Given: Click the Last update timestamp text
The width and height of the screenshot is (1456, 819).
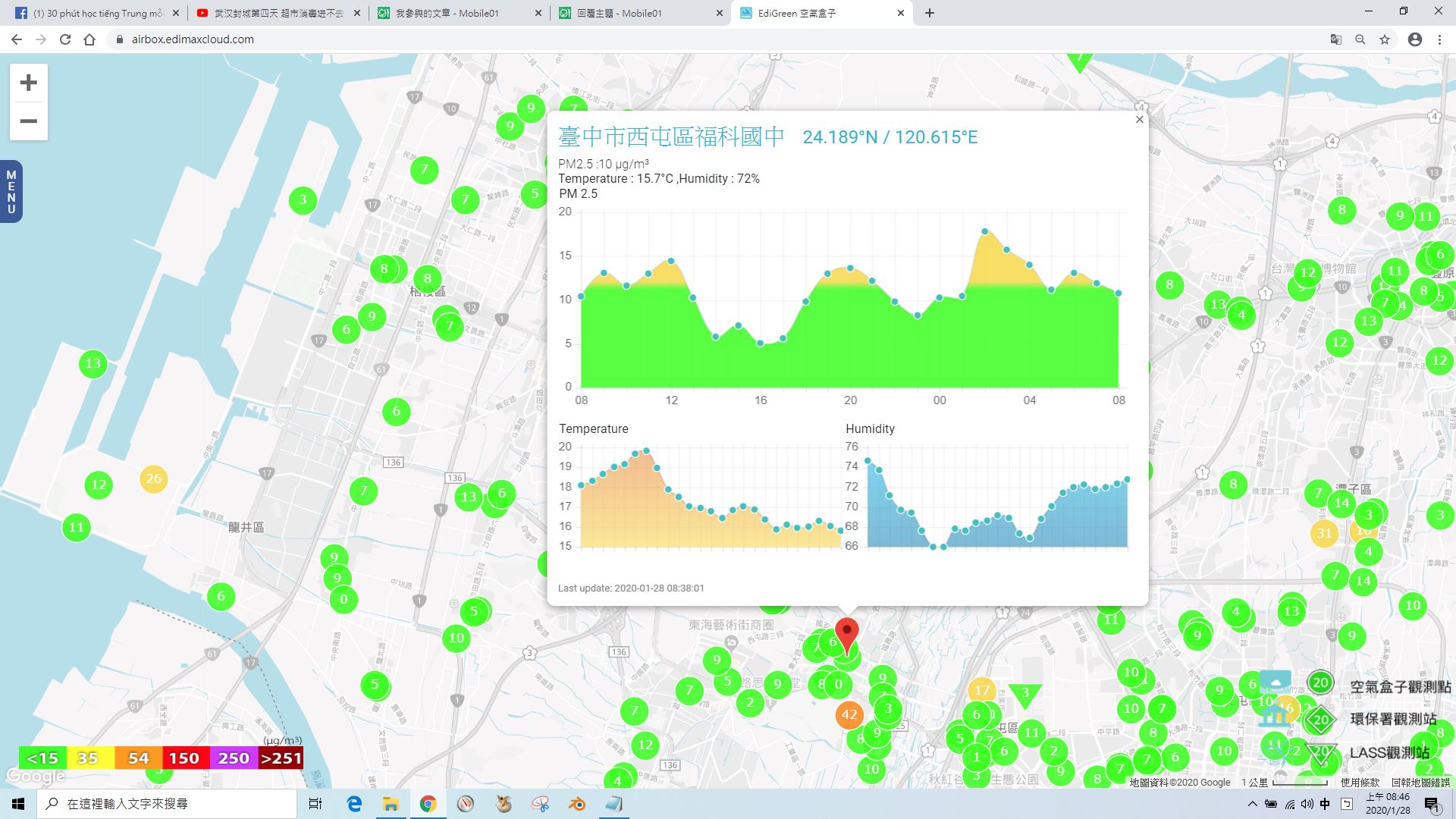Looking at the screenshot, I should pos(631,588).
